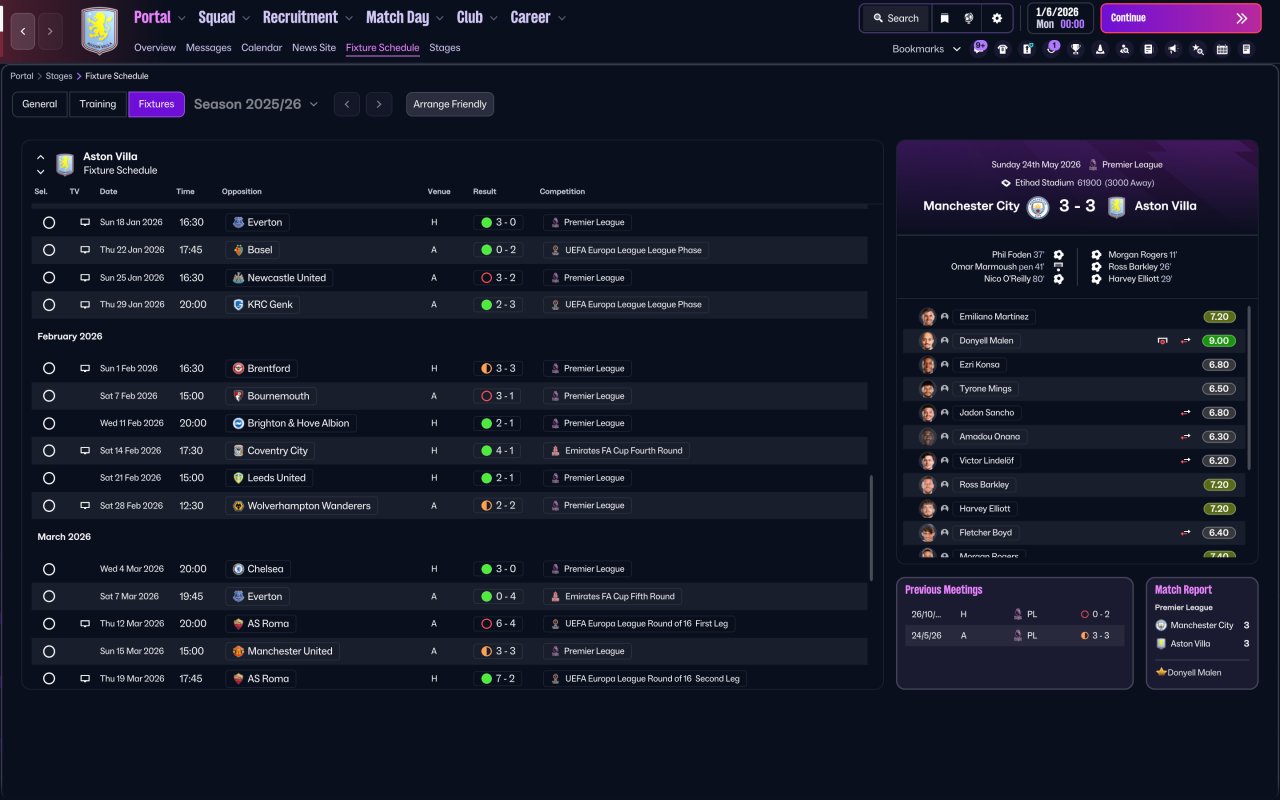The width and height of the screenshot is (1280, 800).
Task: Select the Chelsea fixture radio button
Action: click(x=49, y=569)
